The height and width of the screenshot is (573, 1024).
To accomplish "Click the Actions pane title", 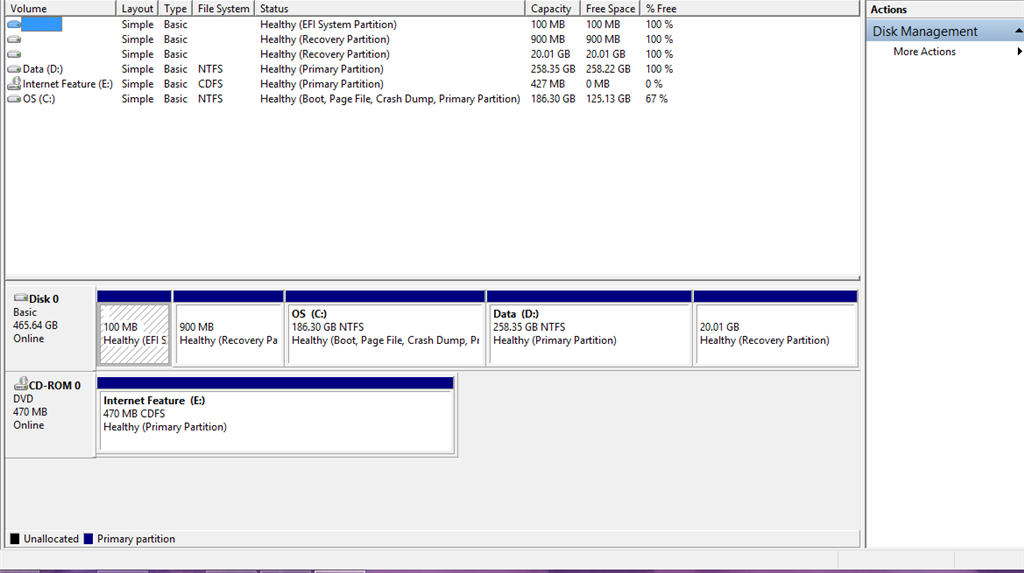I will (888, 9).
